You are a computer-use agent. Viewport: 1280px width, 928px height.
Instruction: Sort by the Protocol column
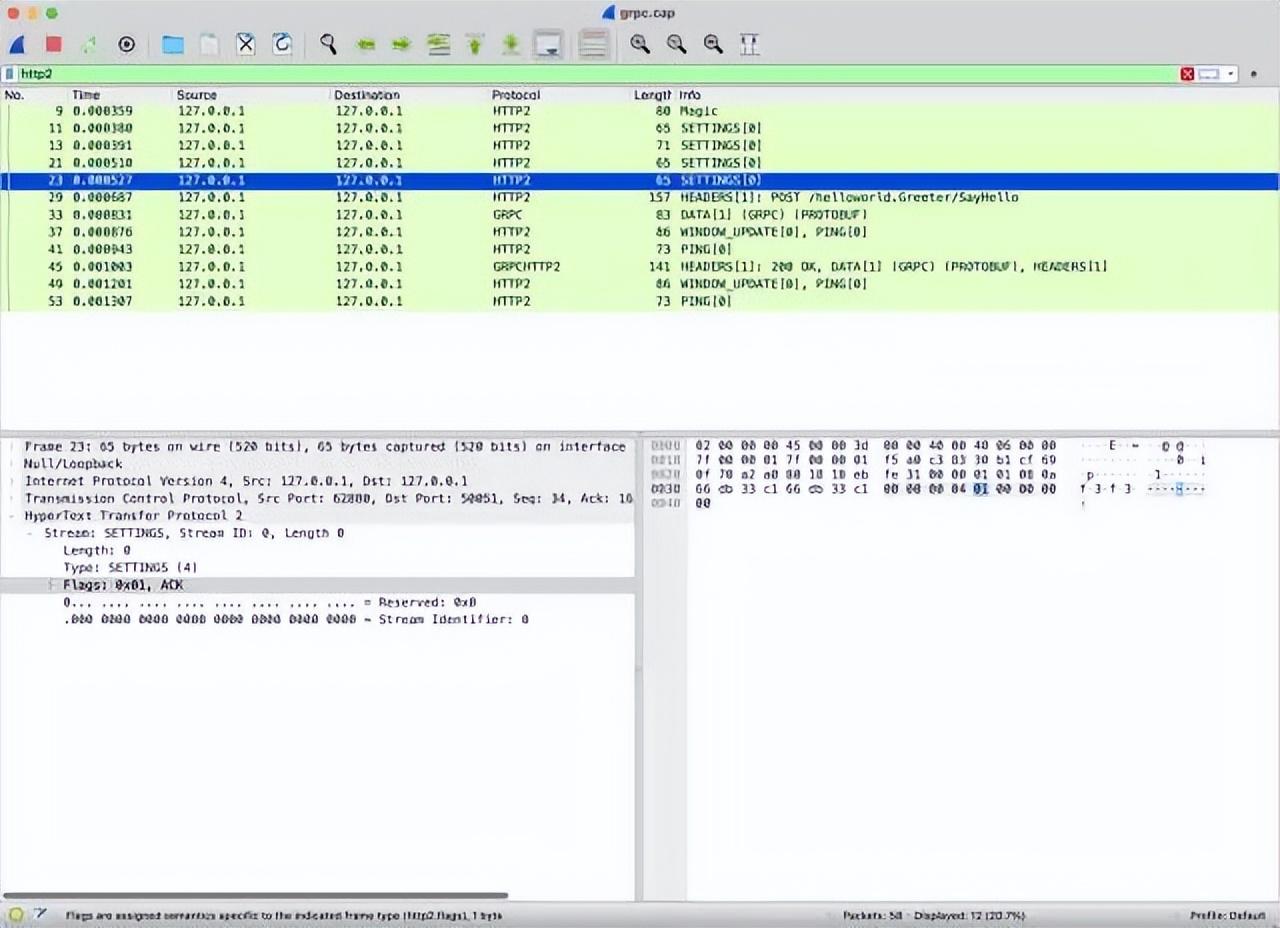point(560,95)
